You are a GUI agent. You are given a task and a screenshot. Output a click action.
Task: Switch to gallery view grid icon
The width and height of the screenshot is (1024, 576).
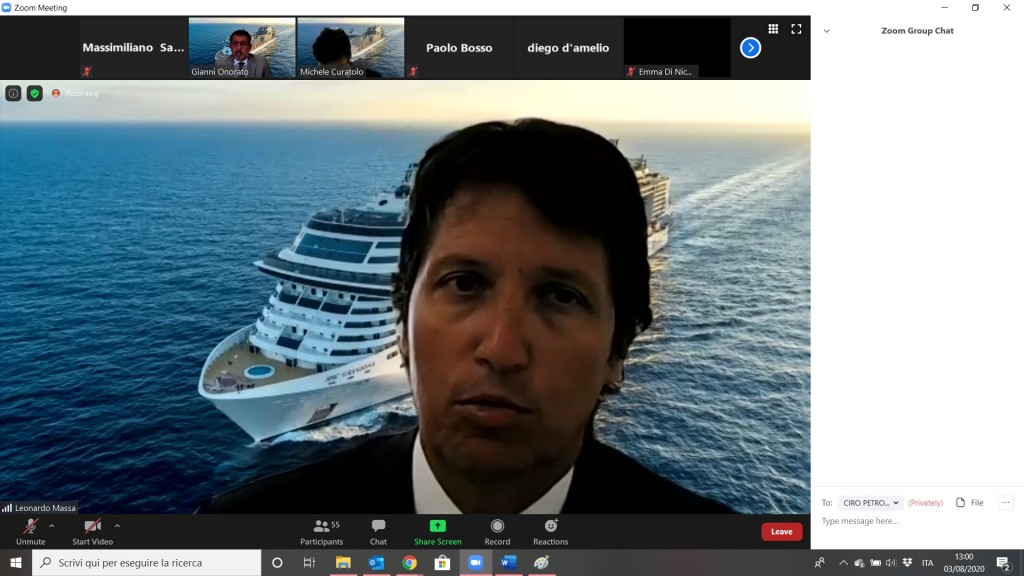click(x=773, y=29)
